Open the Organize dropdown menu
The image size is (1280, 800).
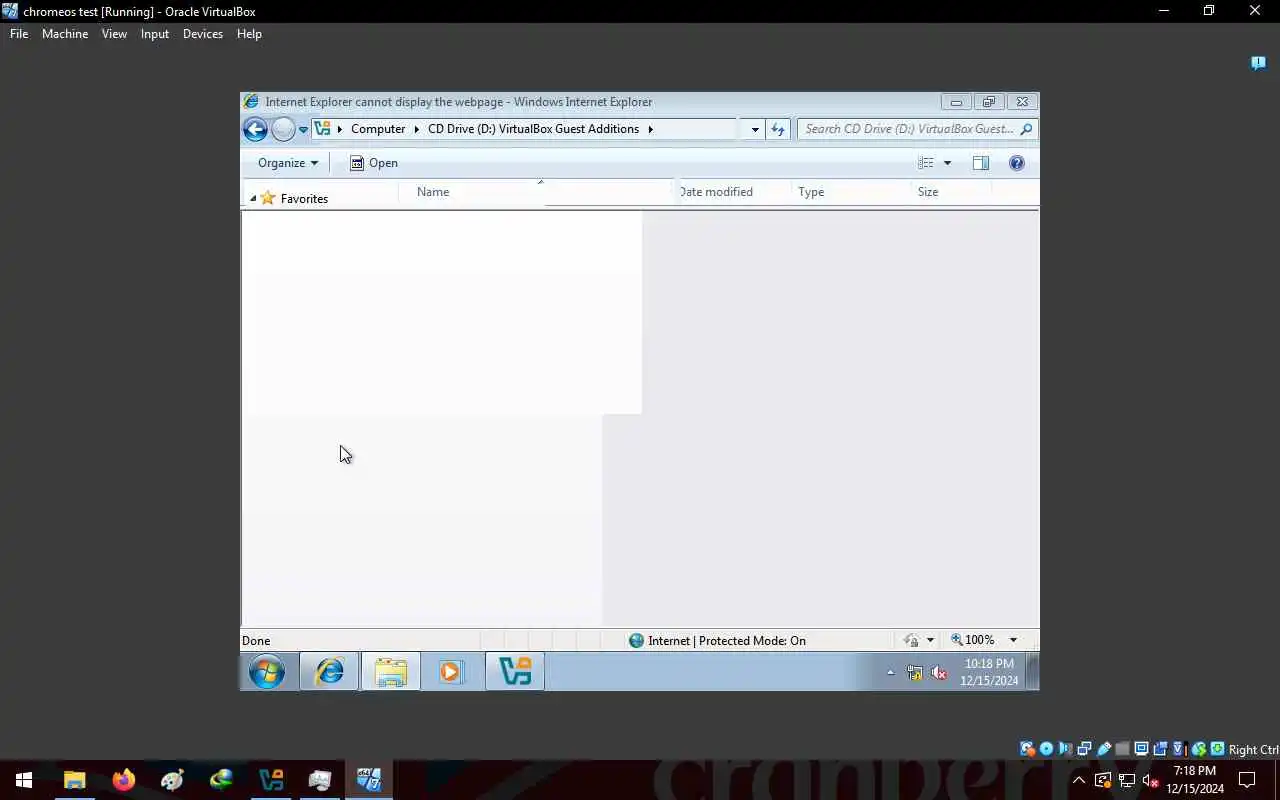(x=288, y=163)
